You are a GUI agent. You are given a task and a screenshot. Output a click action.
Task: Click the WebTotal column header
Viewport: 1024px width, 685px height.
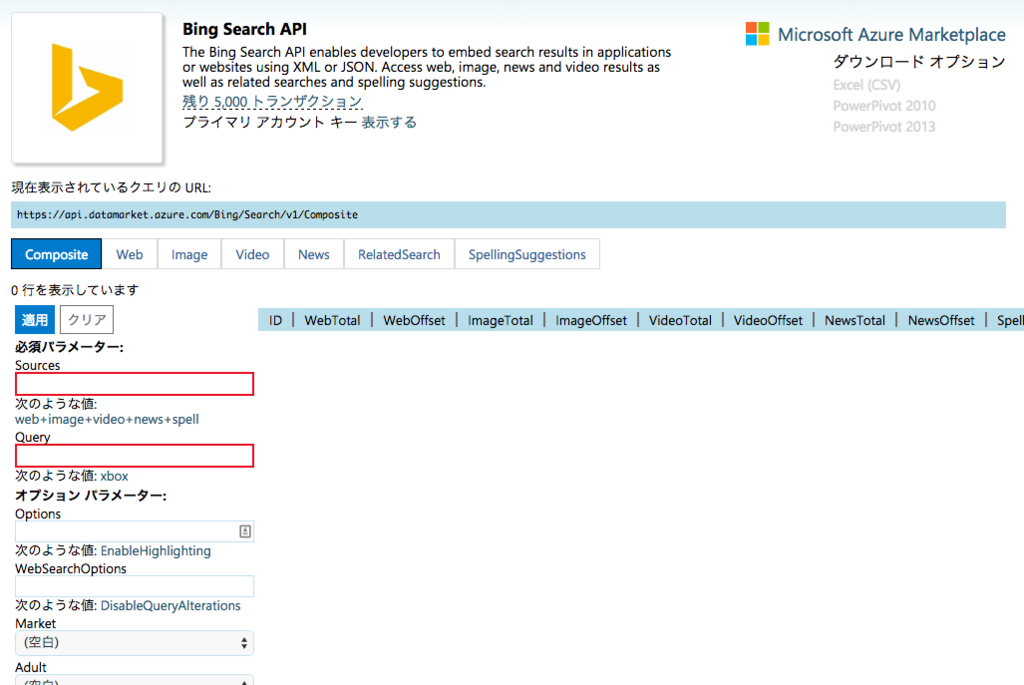click(332, 320)
